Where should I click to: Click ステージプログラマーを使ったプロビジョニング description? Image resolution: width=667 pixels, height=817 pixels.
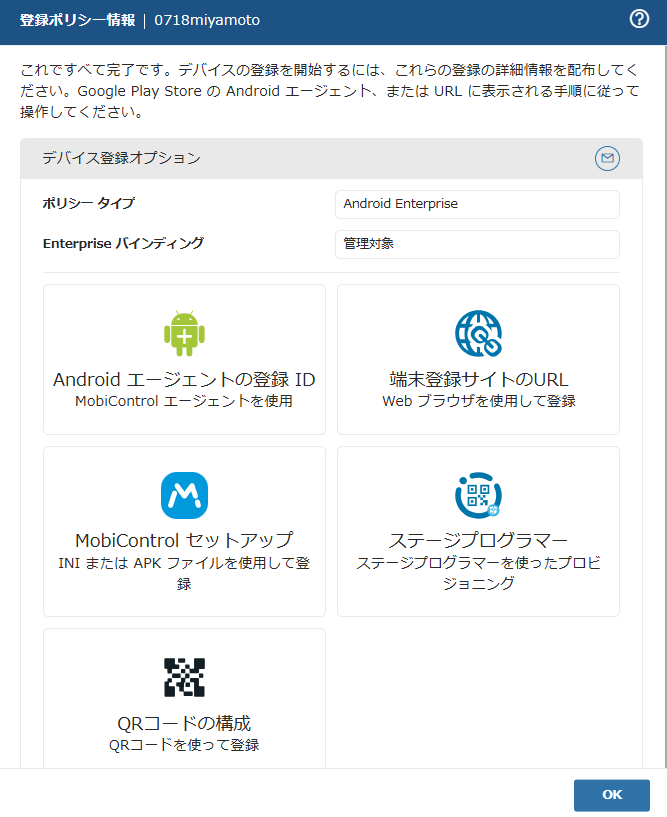478,573
